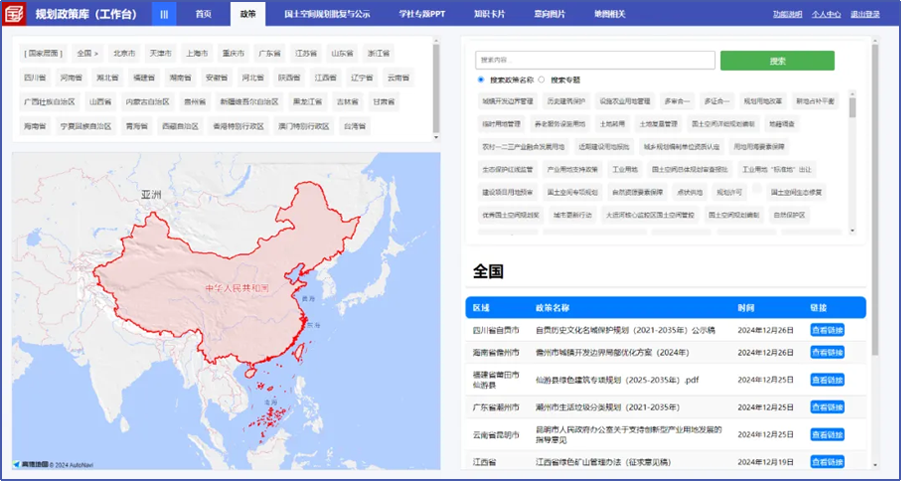Go to 个人中心

826,14
